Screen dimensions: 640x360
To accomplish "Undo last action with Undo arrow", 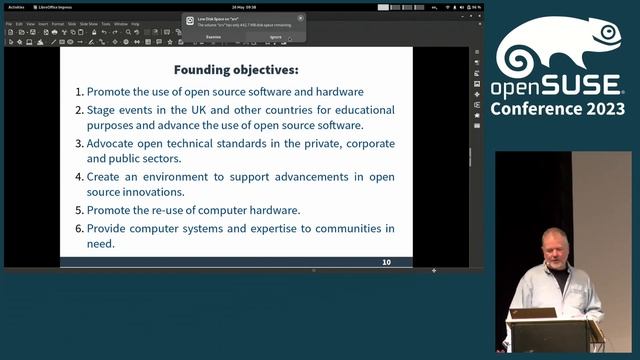I will [104, 32].
